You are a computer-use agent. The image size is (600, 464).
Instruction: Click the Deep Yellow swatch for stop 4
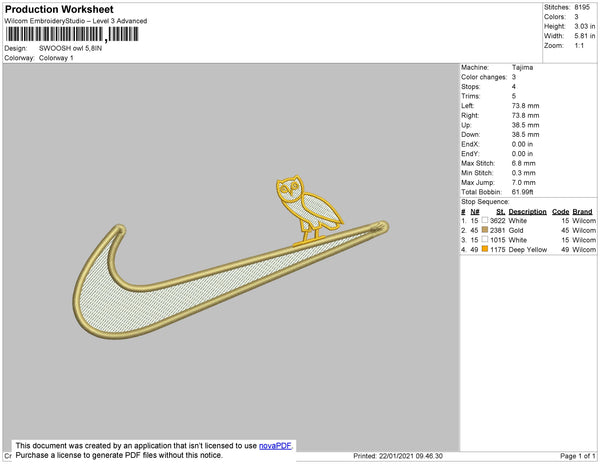coord(485,249)
